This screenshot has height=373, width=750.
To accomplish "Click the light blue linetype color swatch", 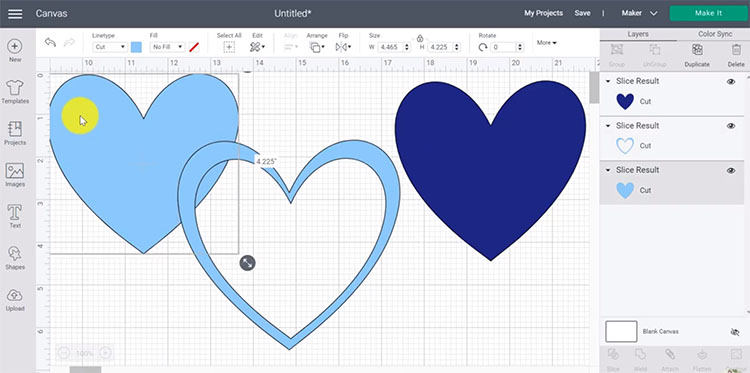I will tap(136, 47).
